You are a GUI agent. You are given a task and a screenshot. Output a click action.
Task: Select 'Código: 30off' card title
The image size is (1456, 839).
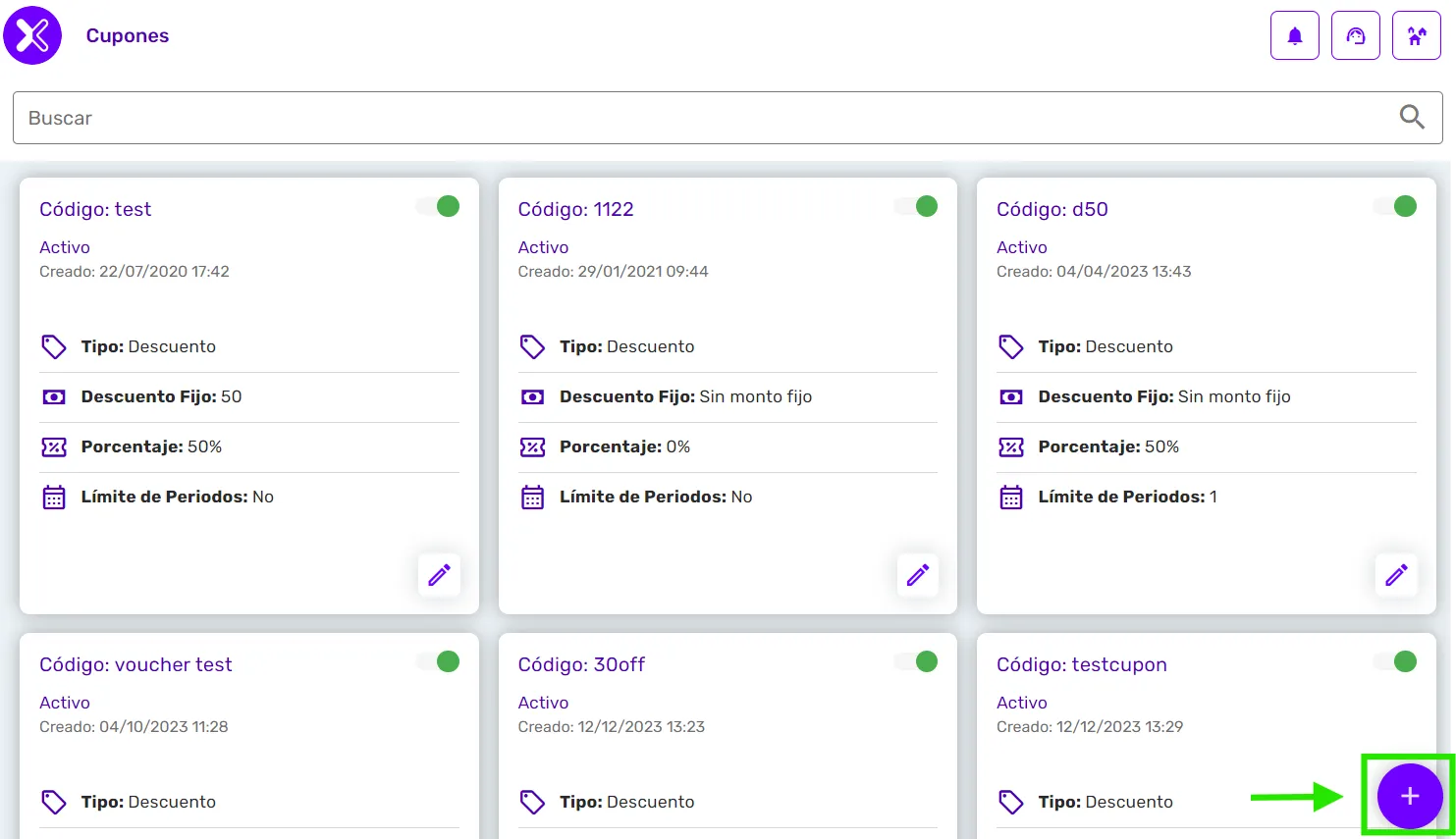pos(581,664)
